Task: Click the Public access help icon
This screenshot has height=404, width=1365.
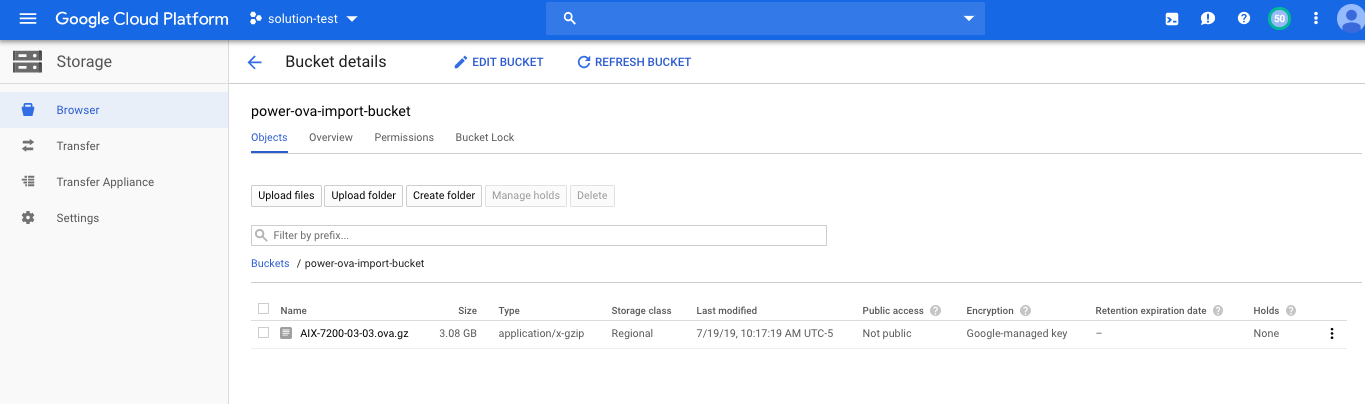Action: (x=935, y=311)
